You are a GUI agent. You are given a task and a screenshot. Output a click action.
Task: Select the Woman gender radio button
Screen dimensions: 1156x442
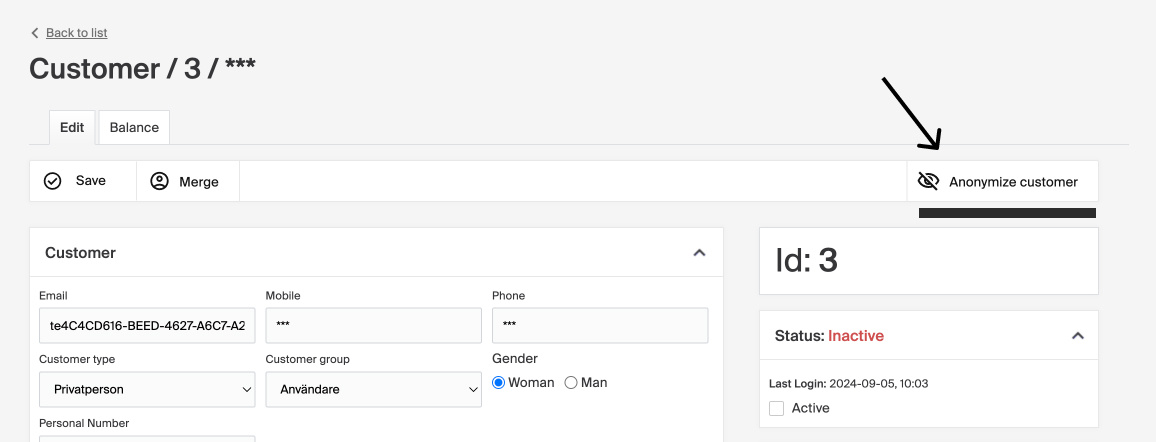(x=499, y=382)
